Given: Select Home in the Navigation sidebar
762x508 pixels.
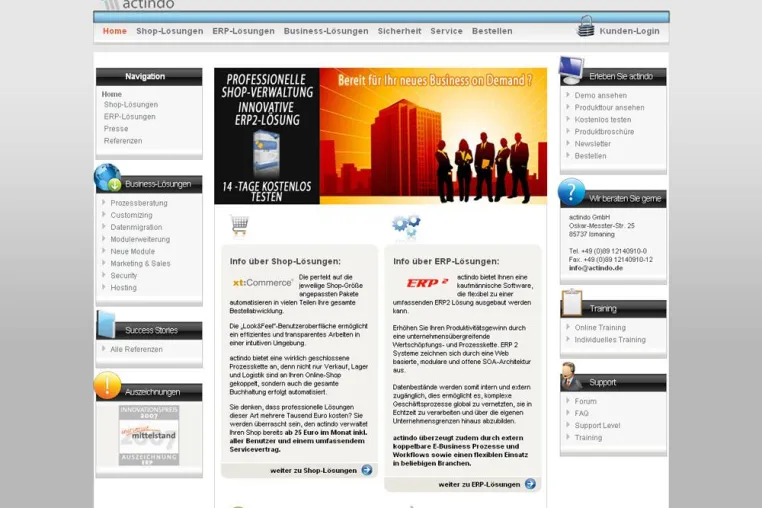Looking at the screenshot, I should click(x=112, y=94).
